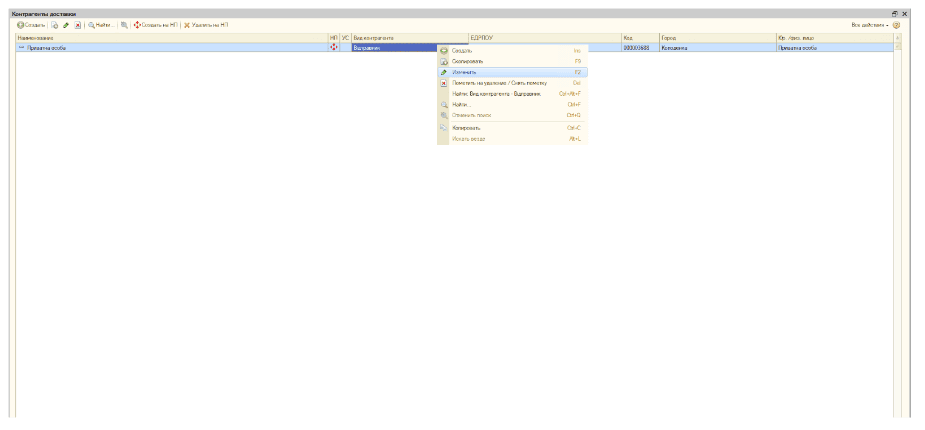This screenshot has width=925, height=430.
Task: Click Создать на НП toolbar button
Action: [155, 25]
